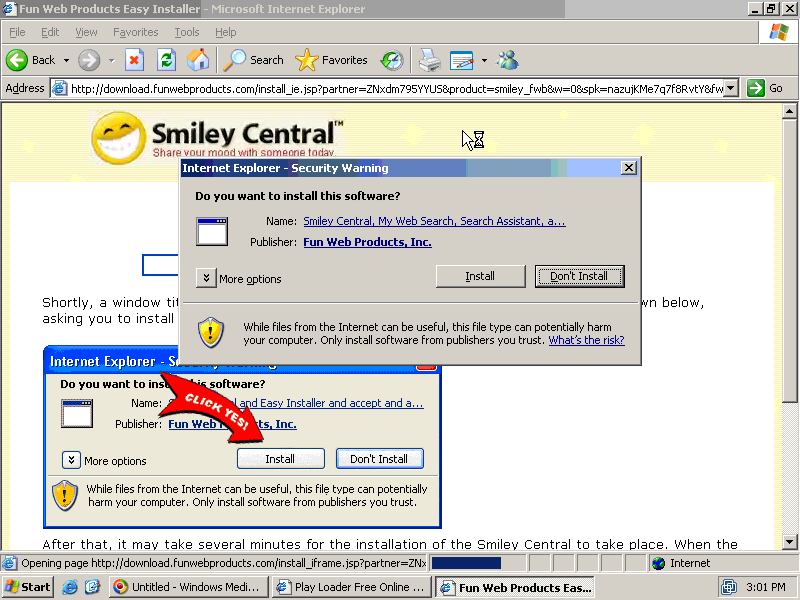Click Don't Install in the Security Warning dialog
This screenshot has width=800, height=600.
click(579, 276)
